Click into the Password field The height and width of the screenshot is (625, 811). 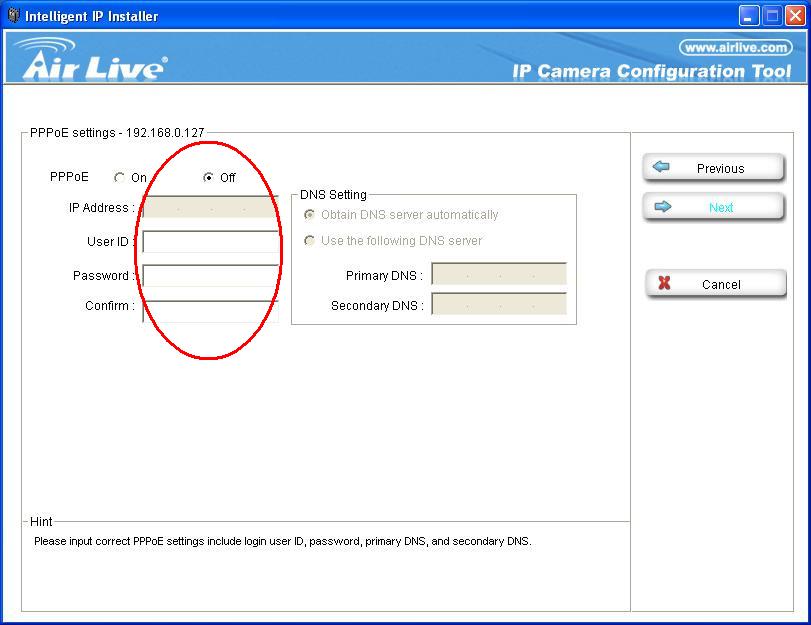click(210, 276)
